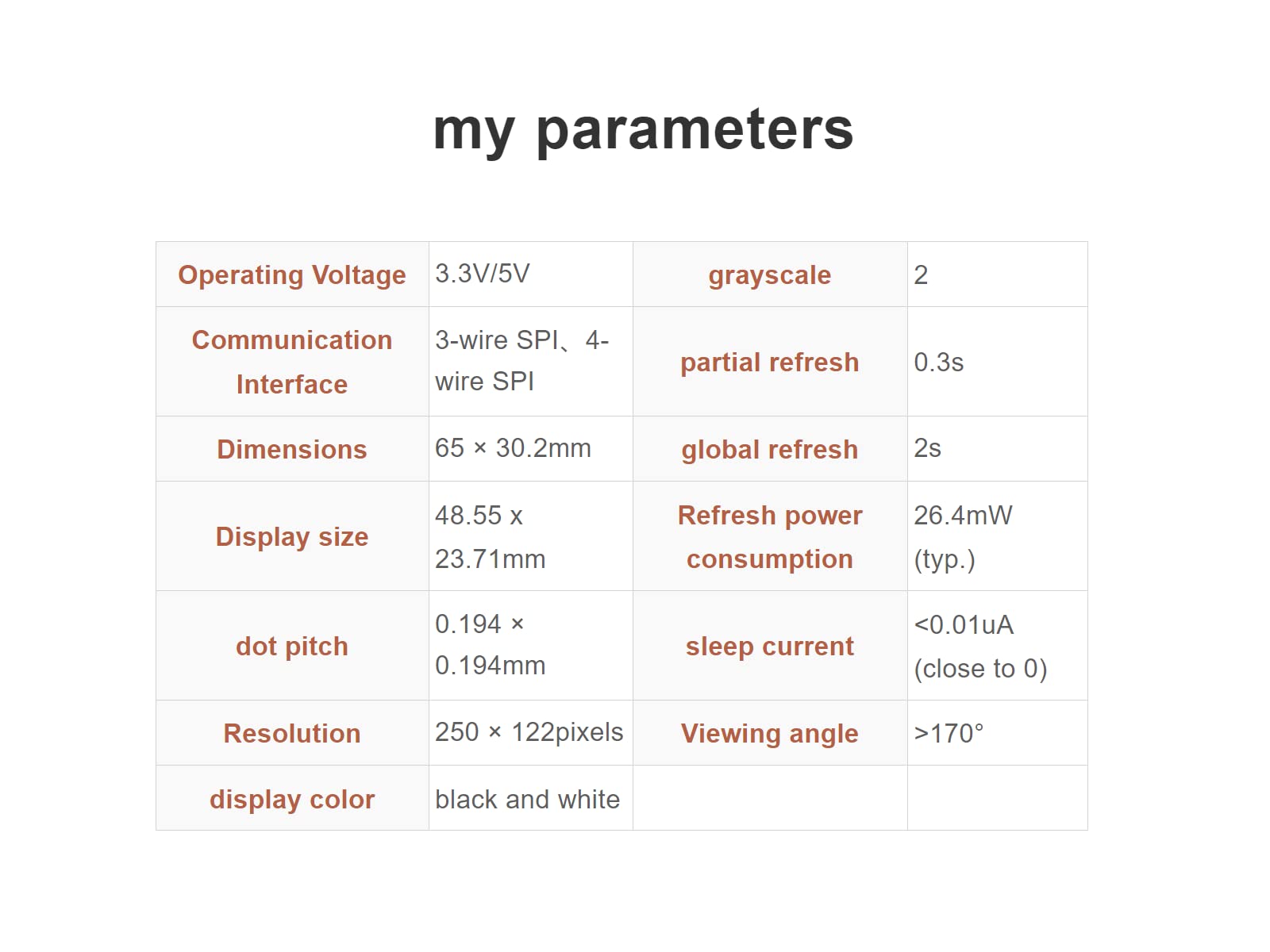Click the "Communication Interface" label
1270x952 pixels.
(292, 362)
